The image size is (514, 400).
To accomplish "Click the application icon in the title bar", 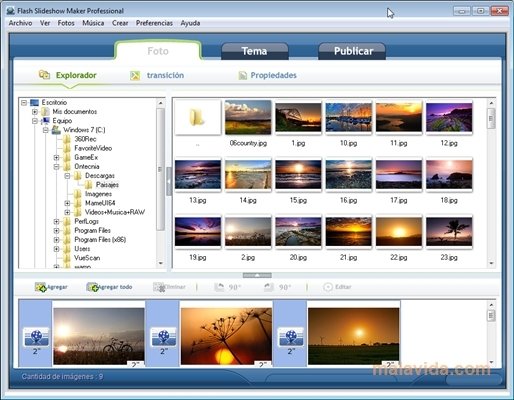I will (11, 11).
